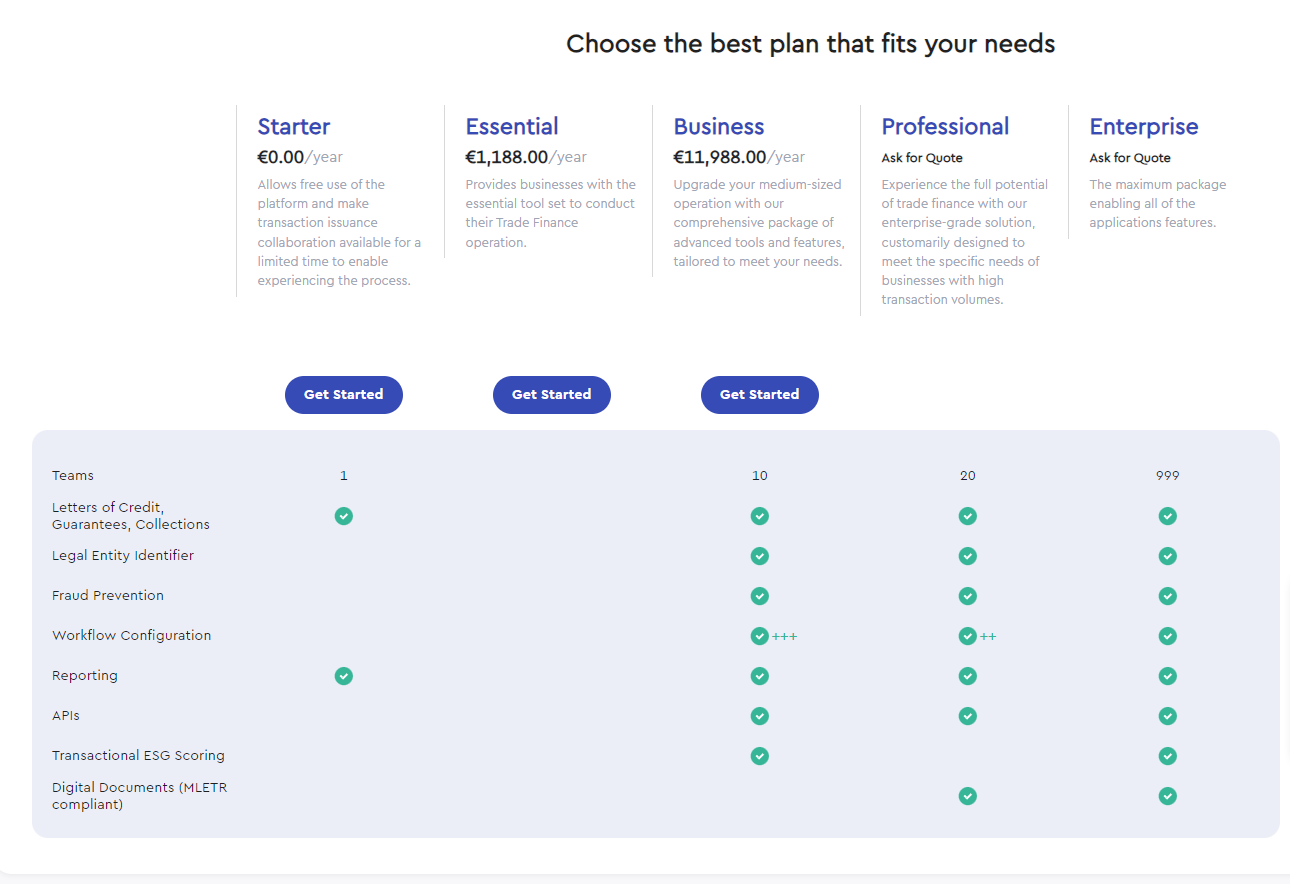Click Ask for Quote under Professional

click(922, 158)
